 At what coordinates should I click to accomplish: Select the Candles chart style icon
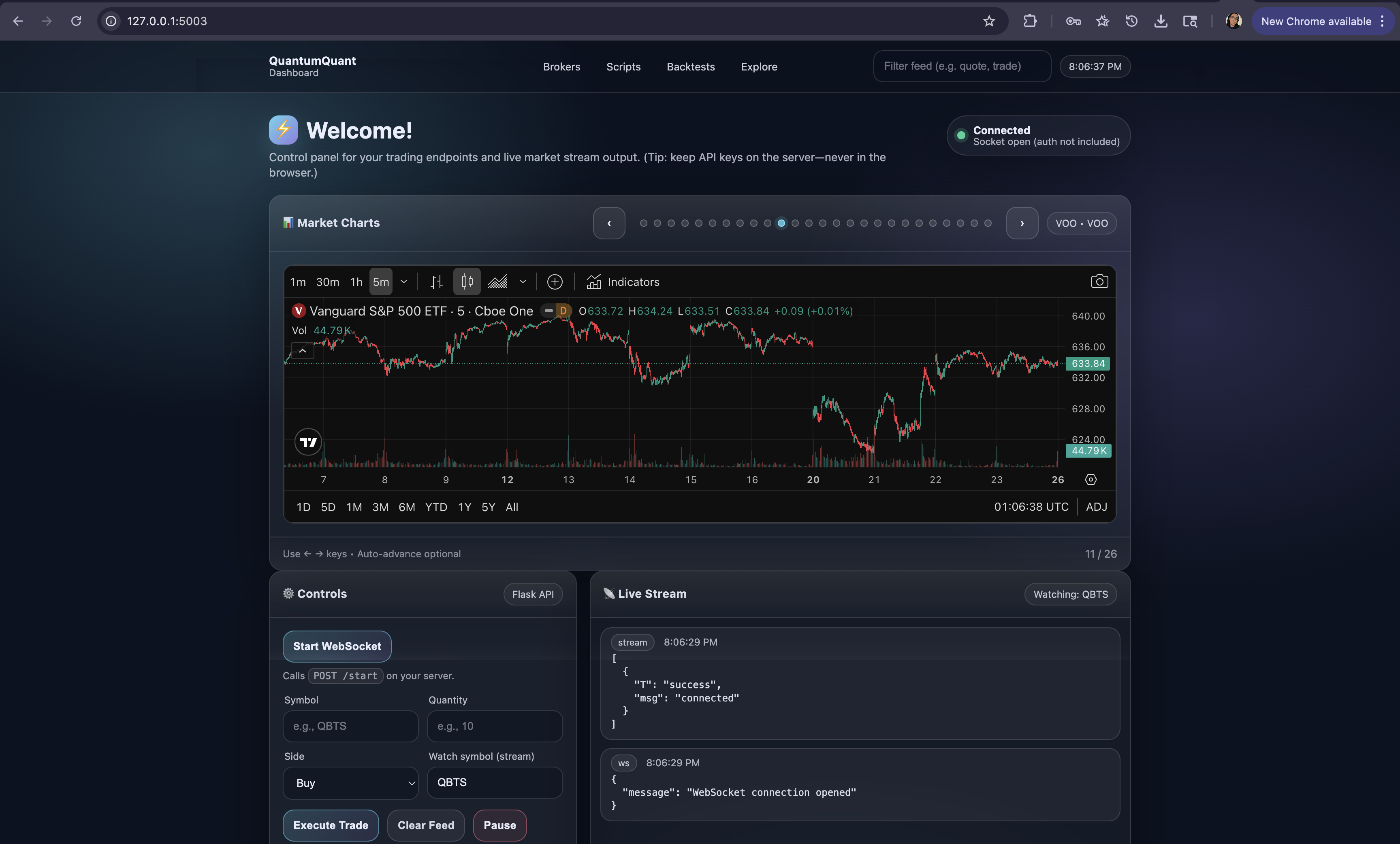pyautogui.click(x=467, y=282)
